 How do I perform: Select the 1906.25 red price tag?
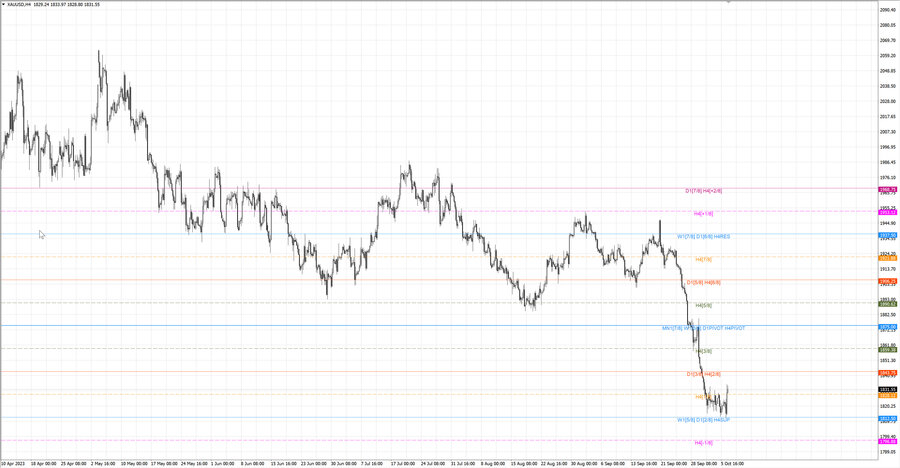[x=888, y=281]
